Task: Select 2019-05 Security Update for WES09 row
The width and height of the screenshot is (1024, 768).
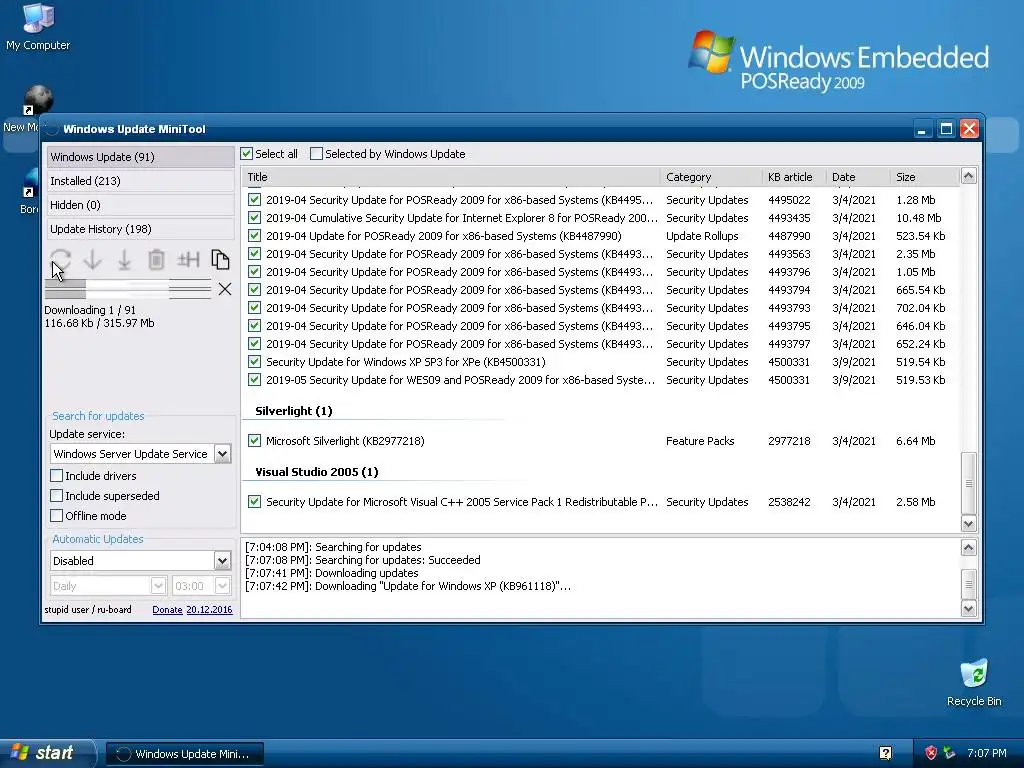Action: click(x=601, y=380)
